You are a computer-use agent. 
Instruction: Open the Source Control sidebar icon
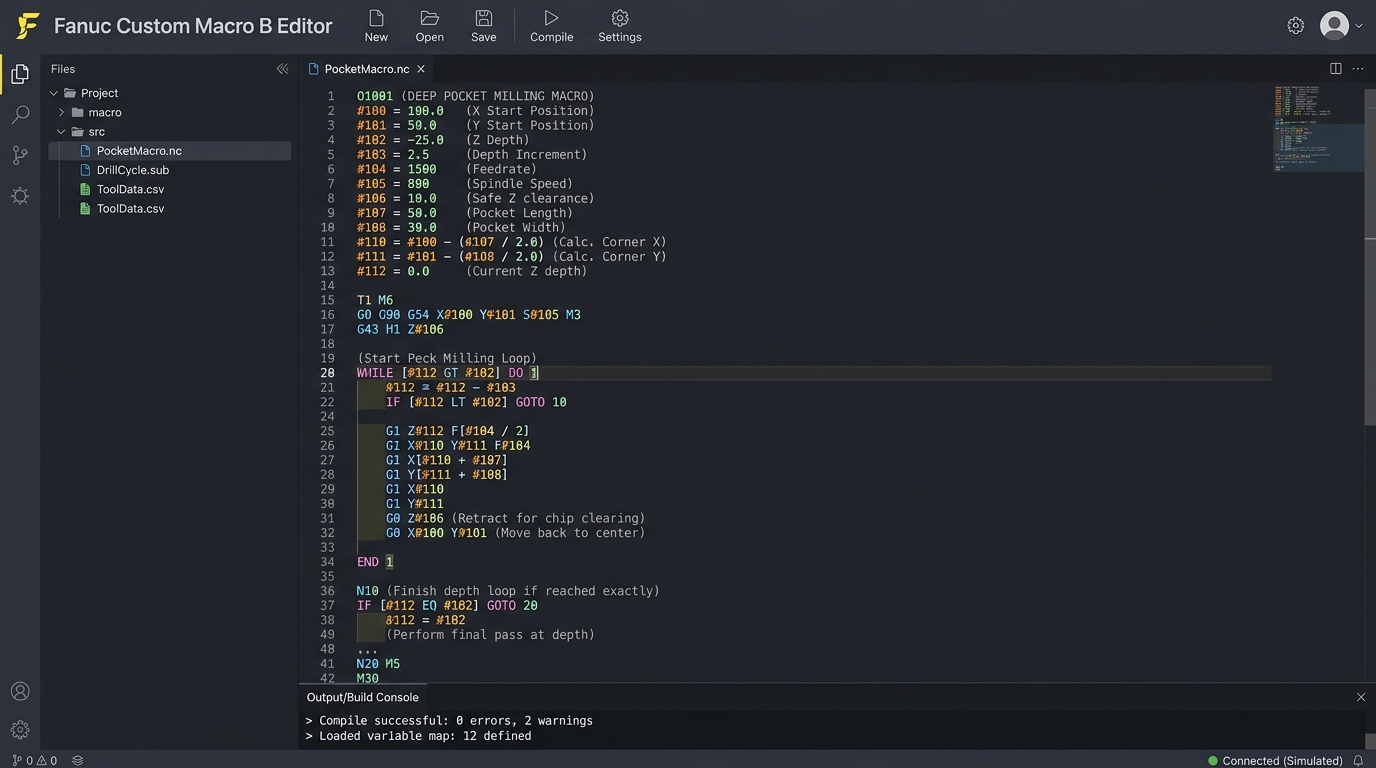pos(20,155)
